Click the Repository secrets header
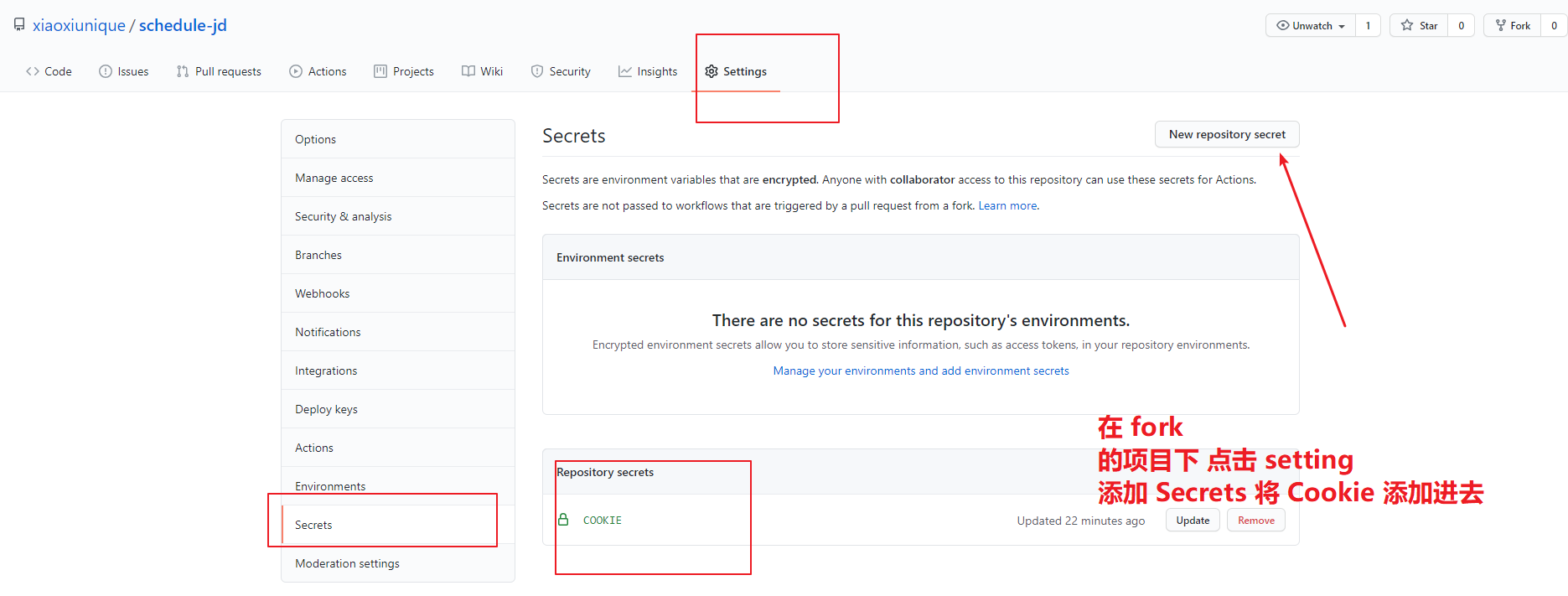Screen dimensions: 1568x596 (605, 472)
